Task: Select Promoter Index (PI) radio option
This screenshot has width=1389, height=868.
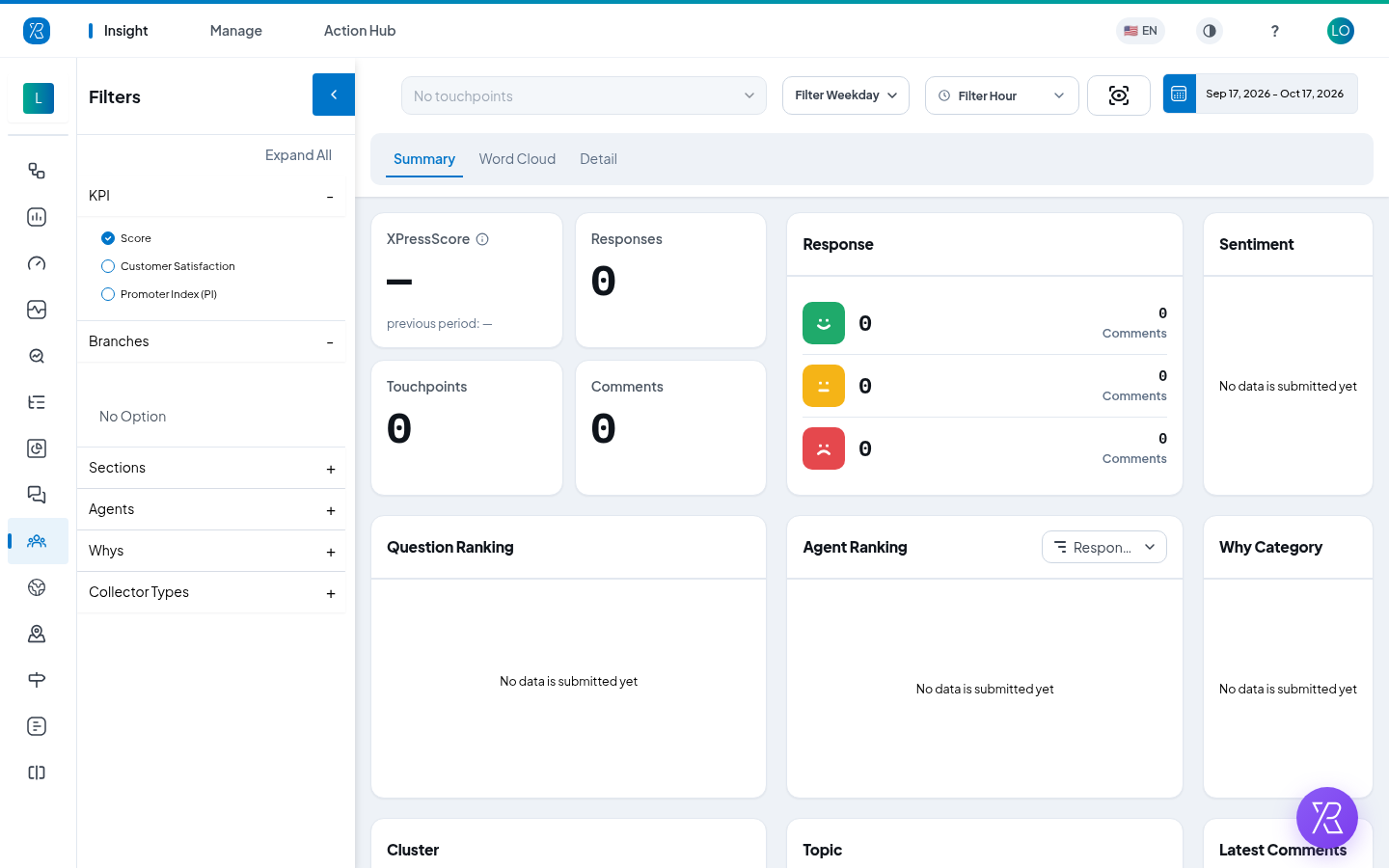Action: [x=108, y=294]
